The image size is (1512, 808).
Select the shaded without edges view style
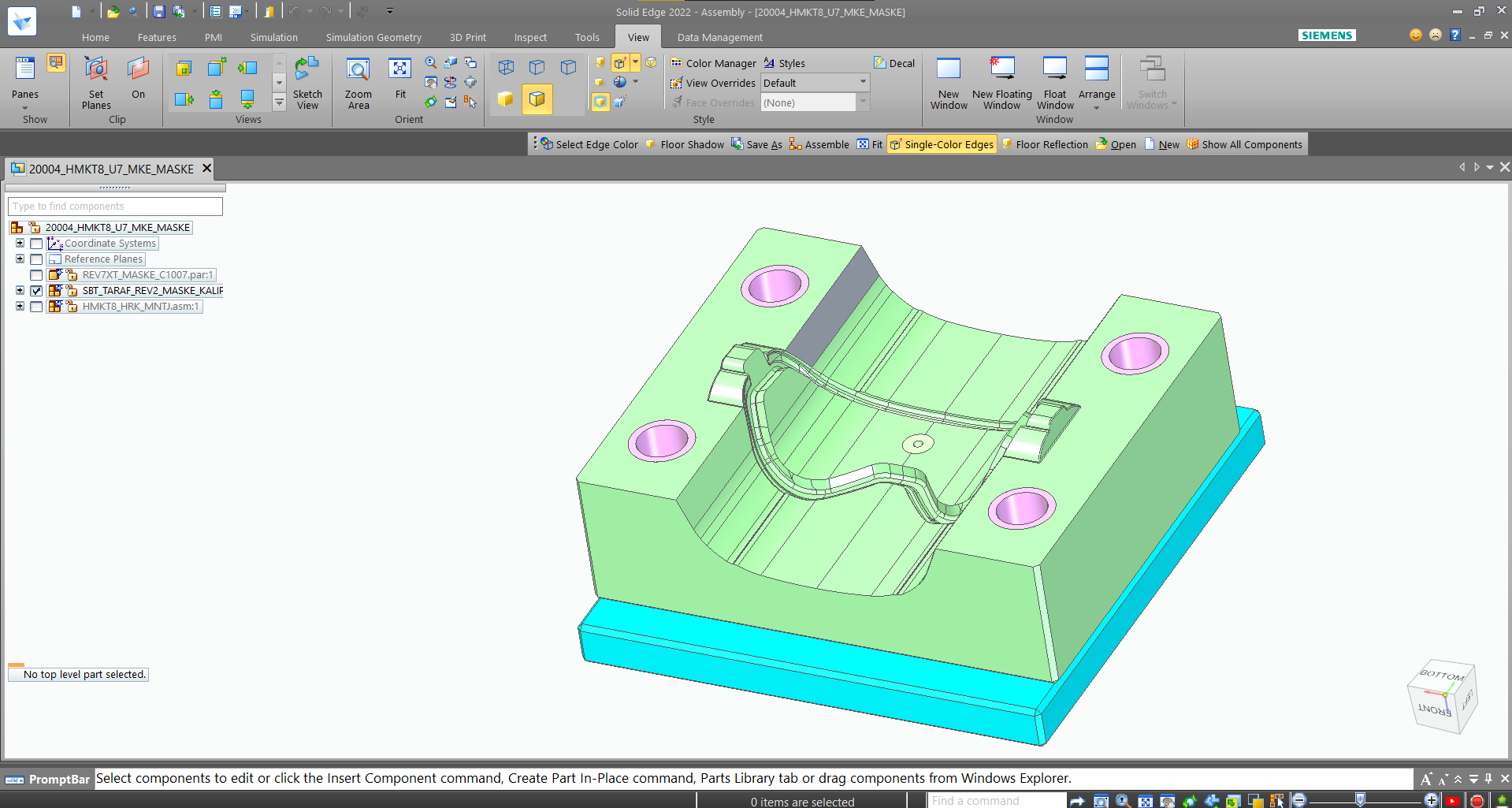tap(506, 99)
